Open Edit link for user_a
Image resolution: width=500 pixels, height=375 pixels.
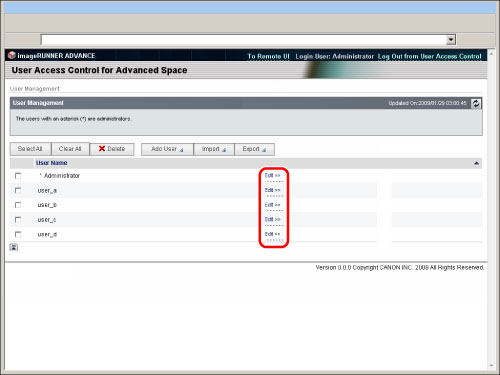272,190
